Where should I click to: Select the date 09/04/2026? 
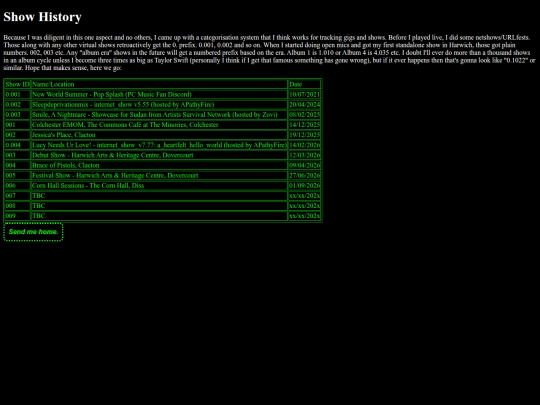click(304, 165)
